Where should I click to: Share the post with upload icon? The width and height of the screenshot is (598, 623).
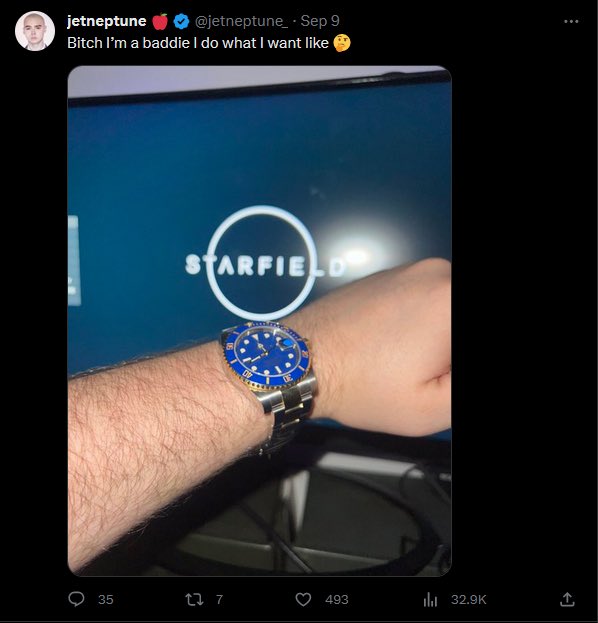pos(567,599)
